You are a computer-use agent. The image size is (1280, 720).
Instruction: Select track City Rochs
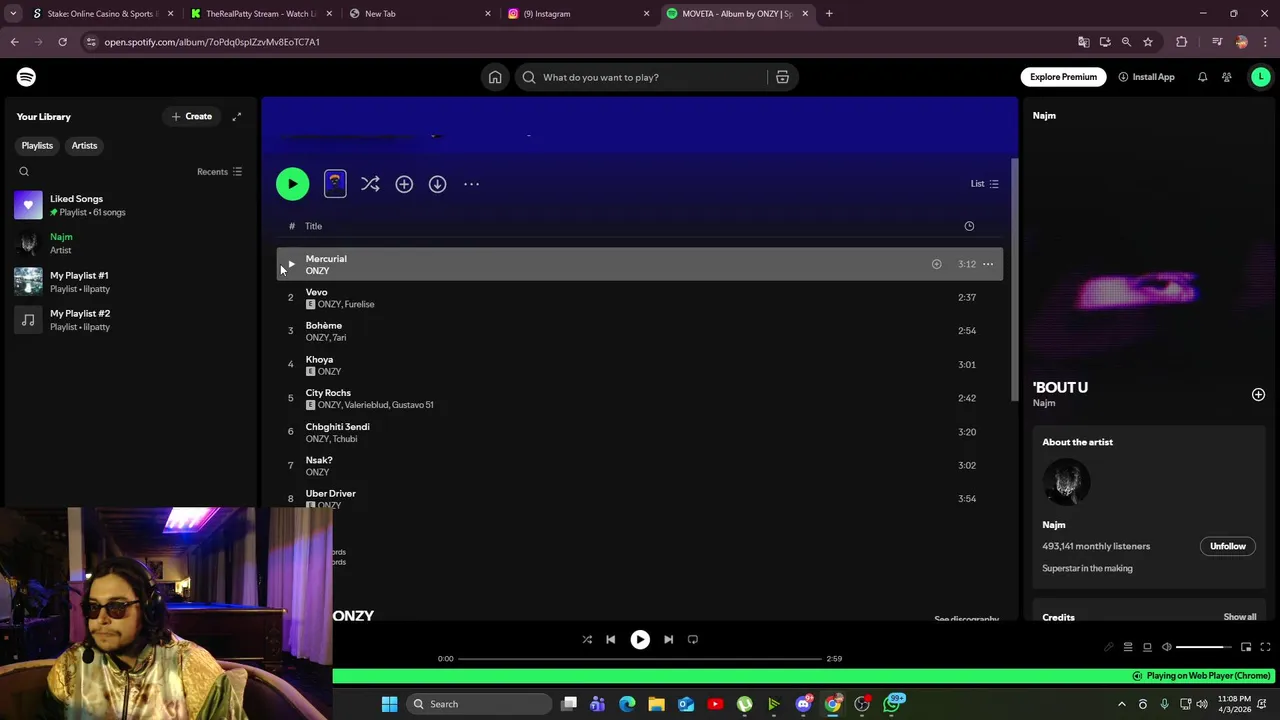(x=640, y=398)
